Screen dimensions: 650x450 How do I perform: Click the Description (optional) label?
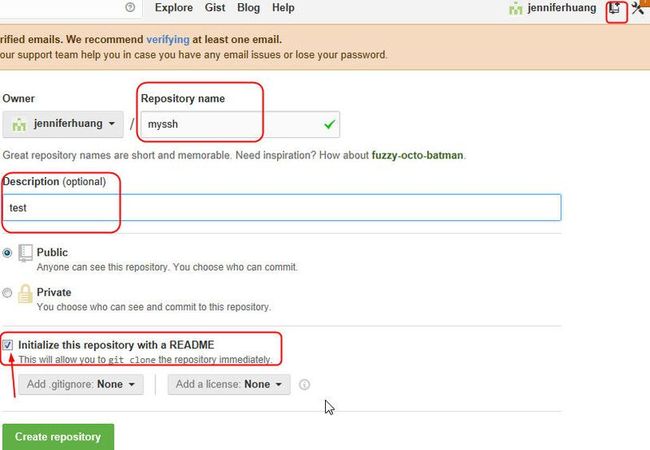(x=54, y=181)
